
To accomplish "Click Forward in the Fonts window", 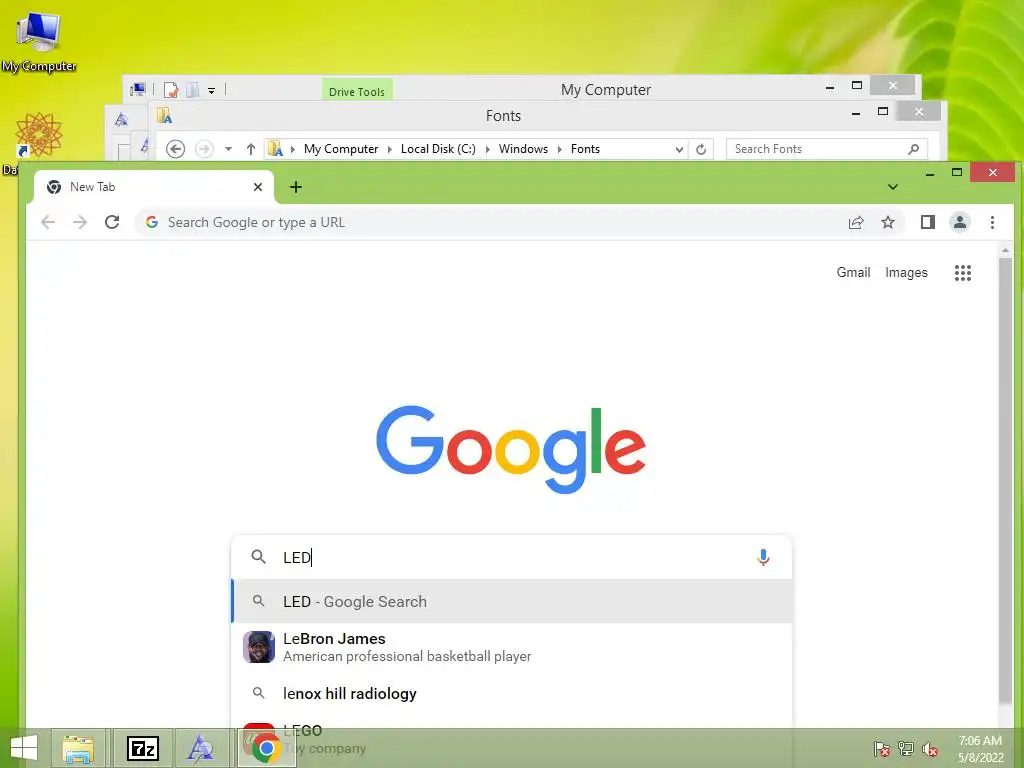I will pos(204,149).
